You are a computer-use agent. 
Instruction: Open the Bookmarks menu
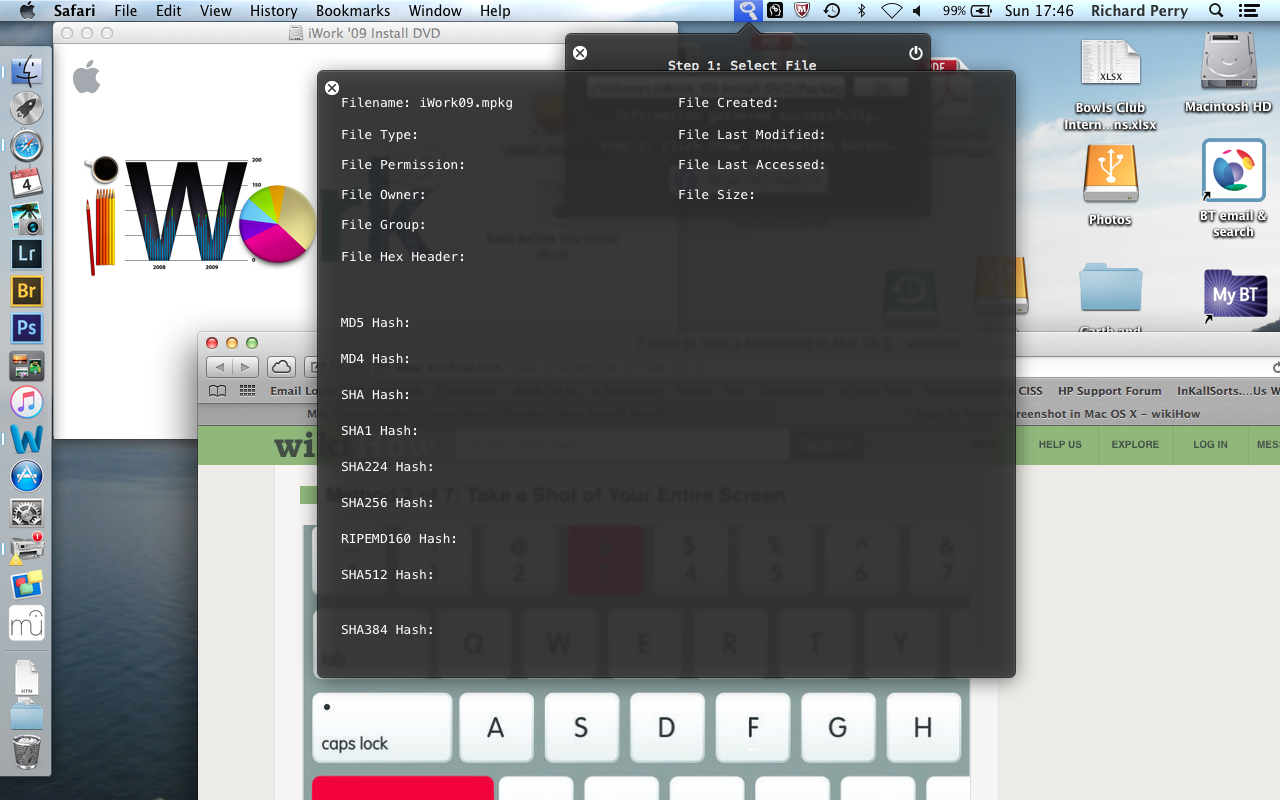[x=353, y=11]
